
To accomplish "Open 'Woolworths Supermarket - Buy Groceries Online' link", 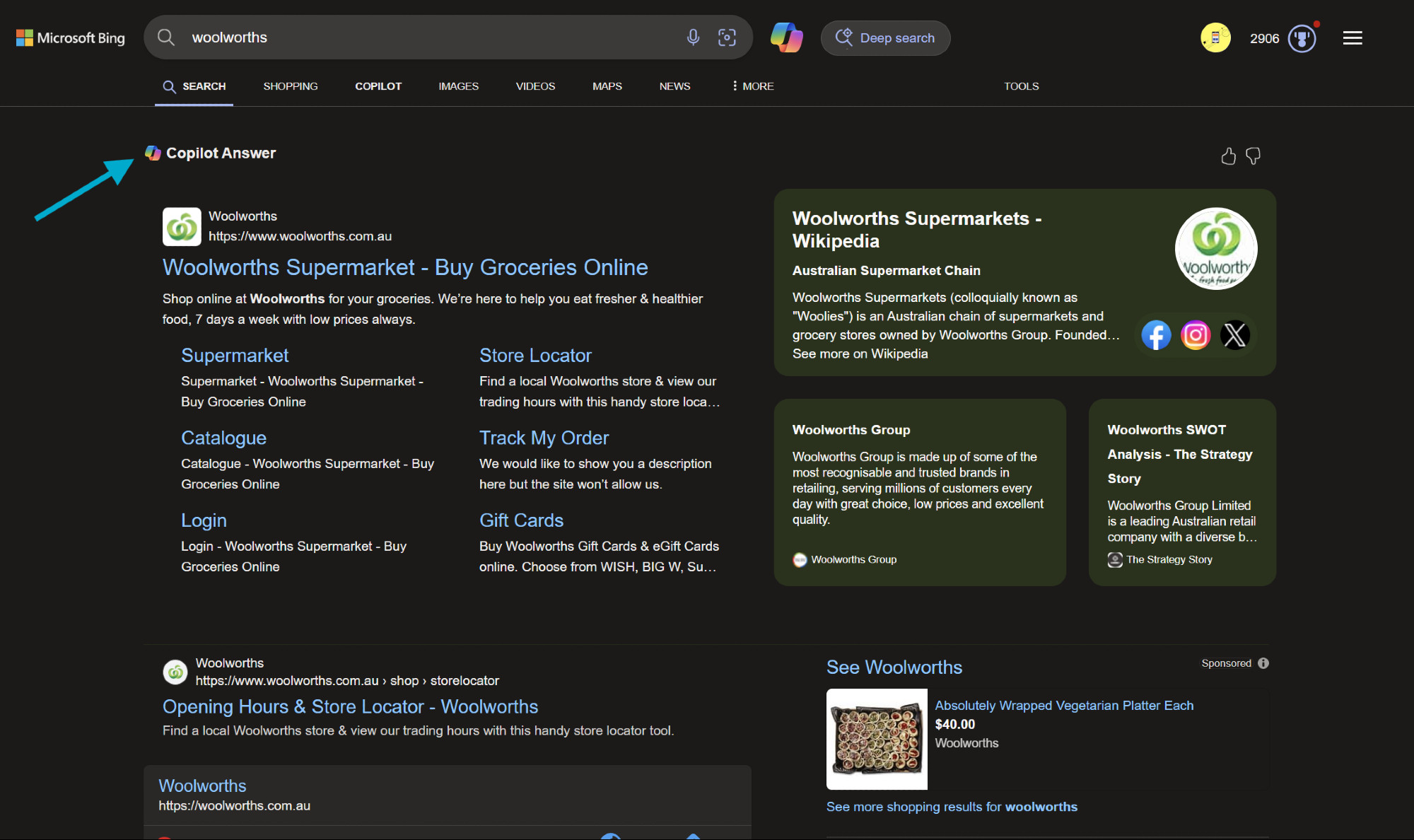I will (x=405, y=267).
